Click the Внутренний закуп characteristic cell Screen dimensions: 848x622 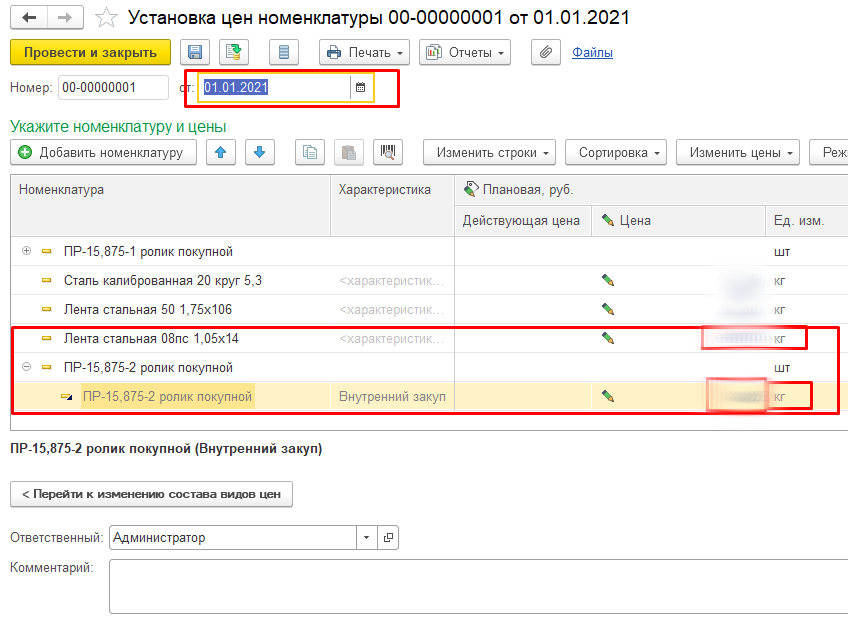tap(392, 396)
